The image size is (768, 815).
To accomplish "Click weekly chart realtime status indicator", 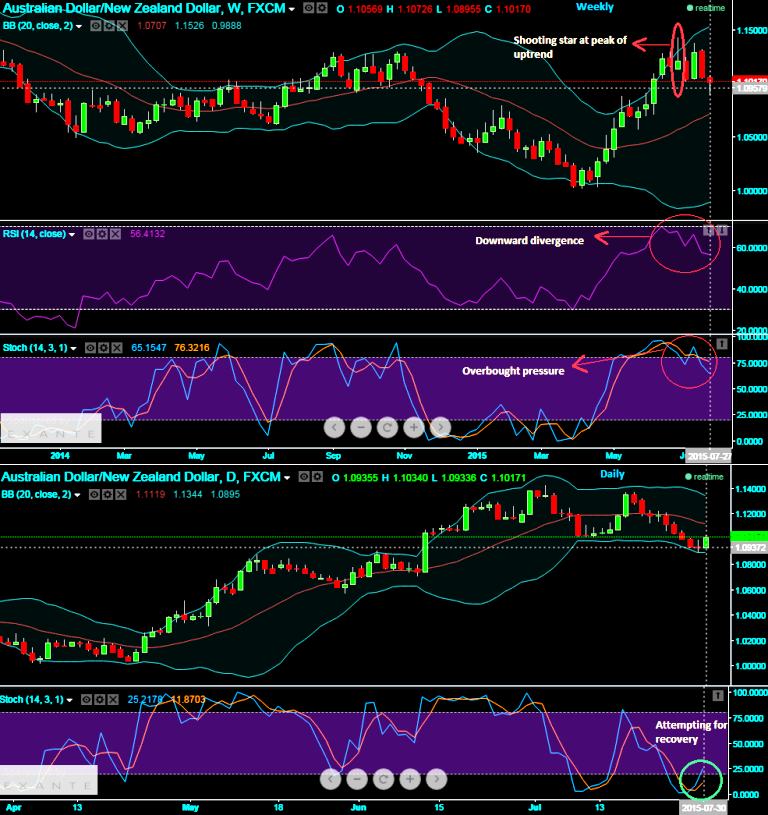I will click(x=706, y=8).
